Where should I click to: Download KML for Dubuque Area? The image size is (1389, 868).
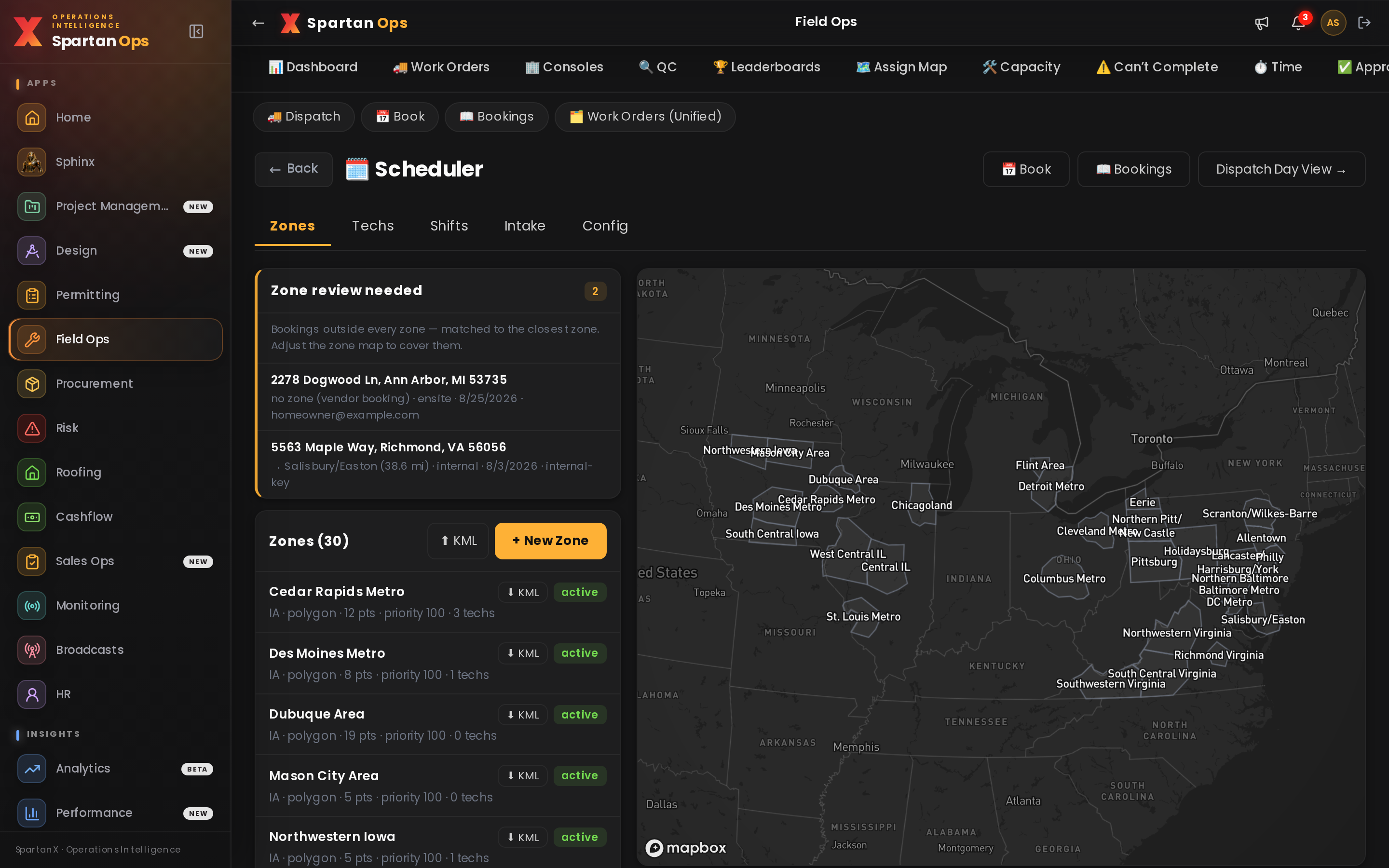522,715
